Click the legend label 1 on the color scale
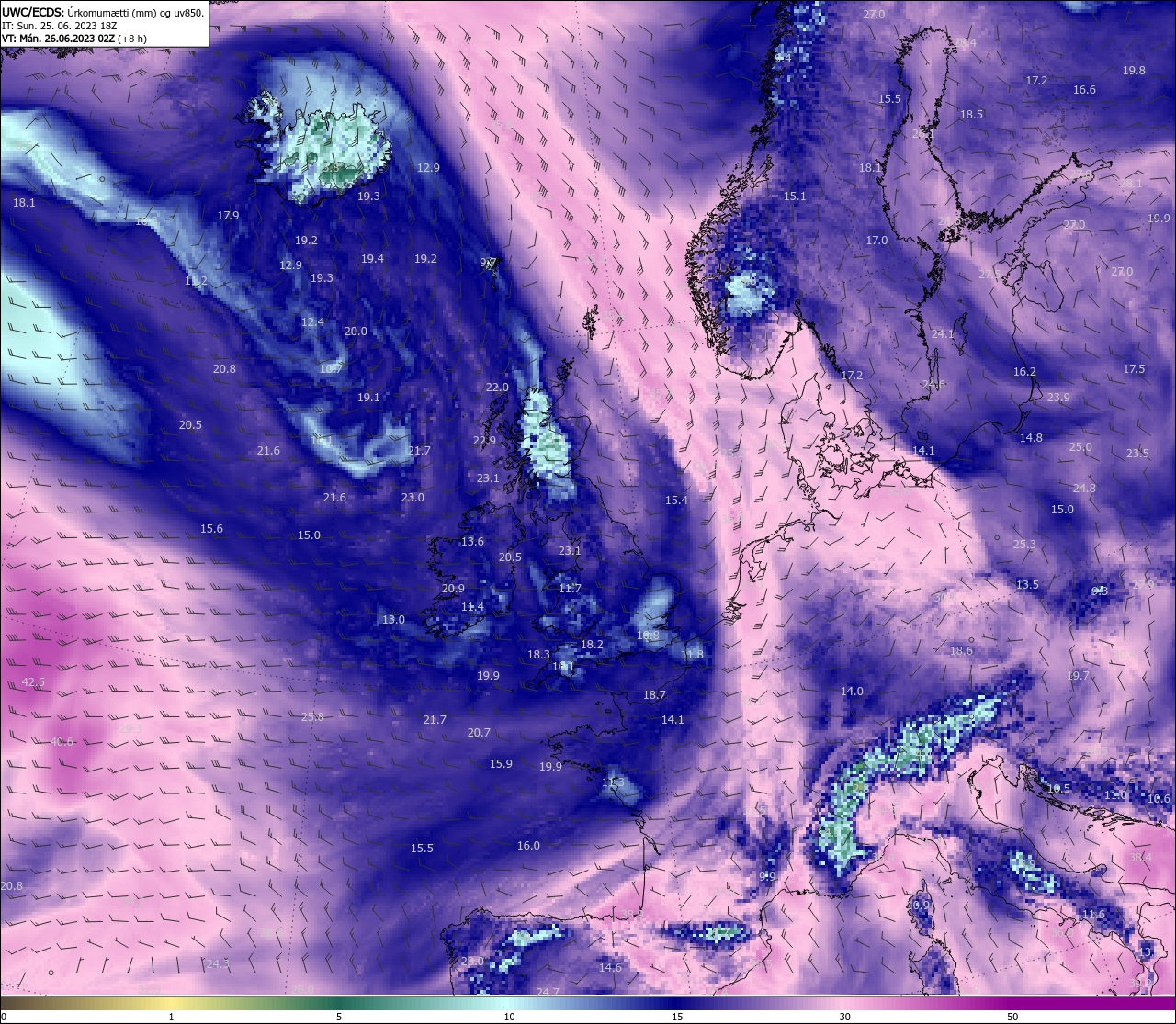 (x=171, y=1017)
